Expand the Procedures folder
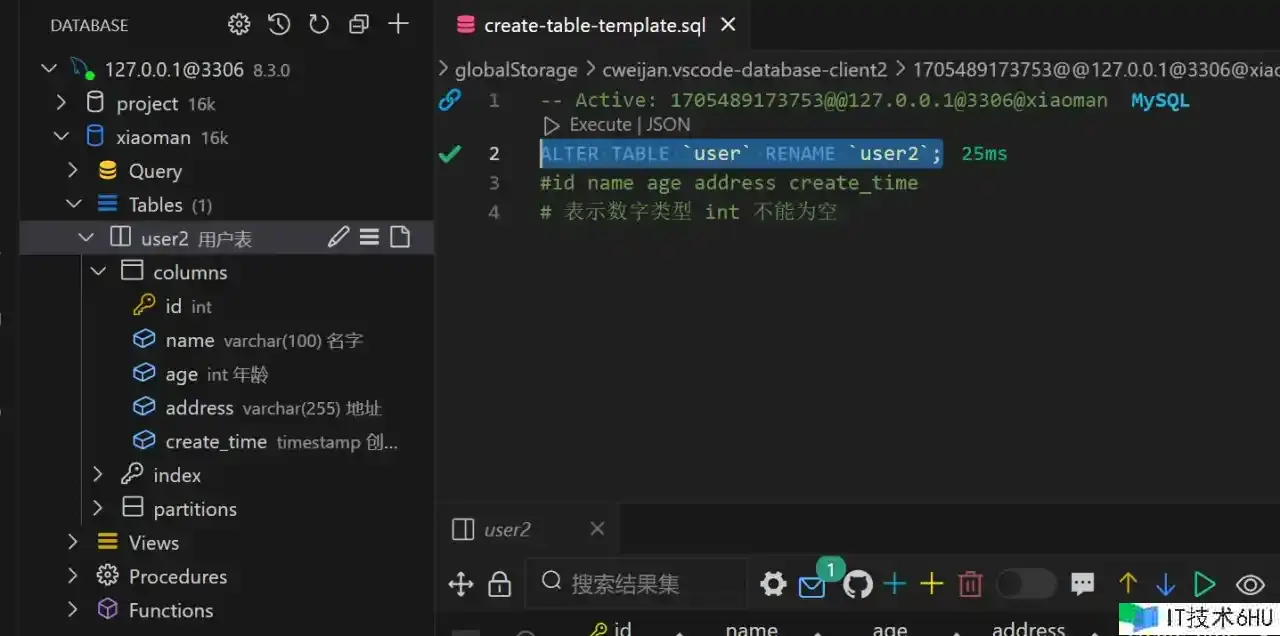The image size is (1280, 636). click(x=73, y=576)
